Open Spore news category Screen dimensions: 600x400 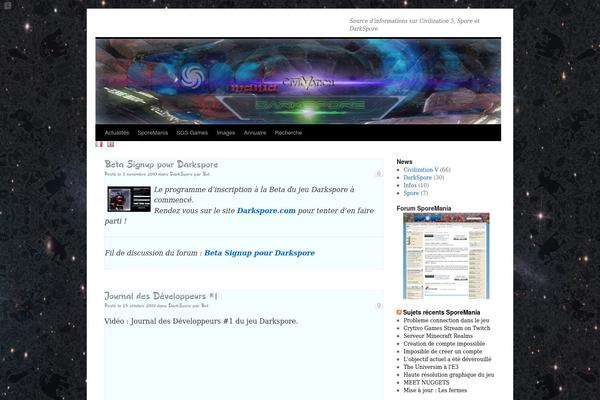(x=411, y=193)
